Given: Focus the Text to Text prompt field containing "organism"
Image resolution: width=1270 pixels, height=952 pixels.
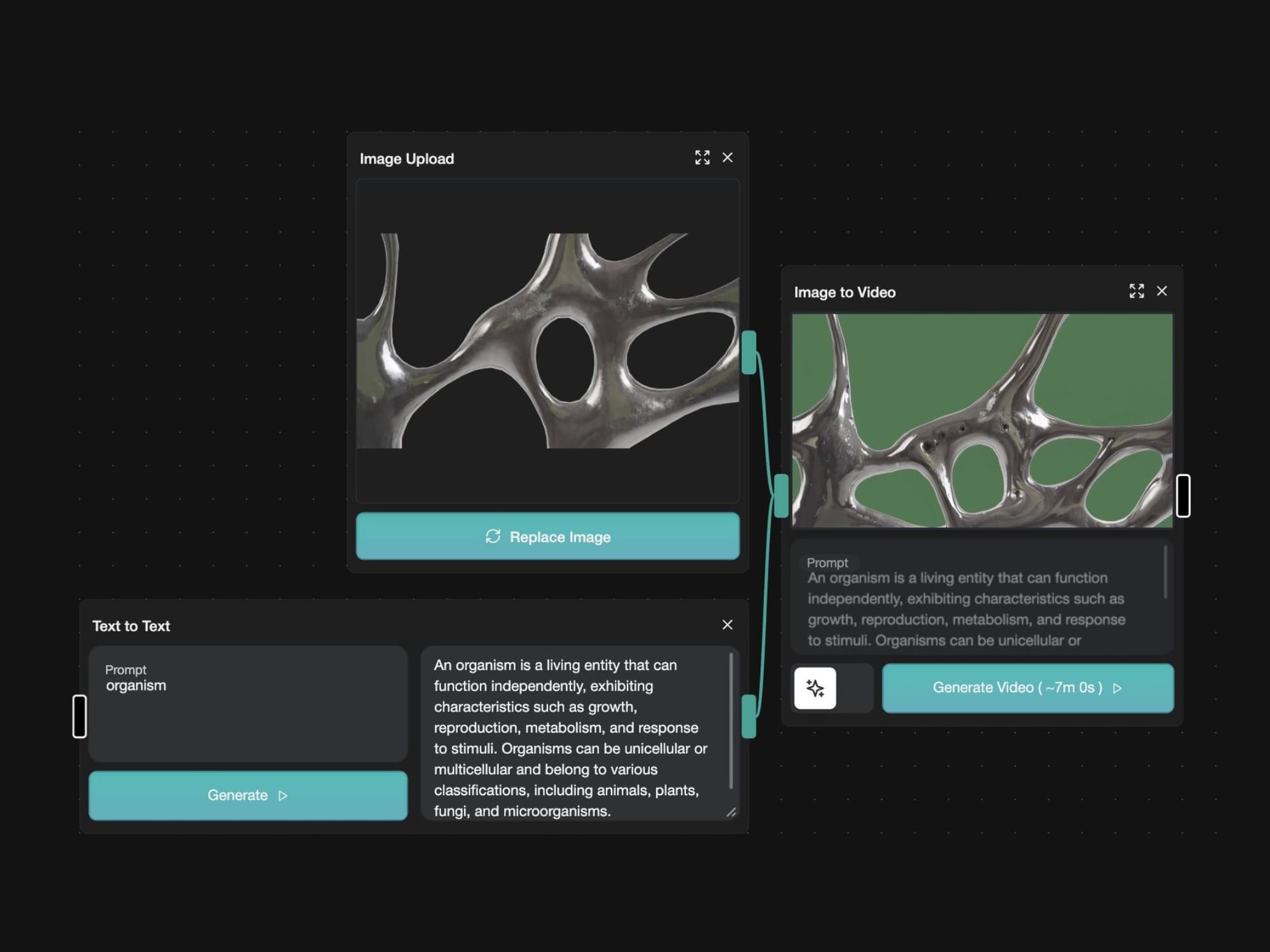Looking at the screenshot, I should coord(248,704).
